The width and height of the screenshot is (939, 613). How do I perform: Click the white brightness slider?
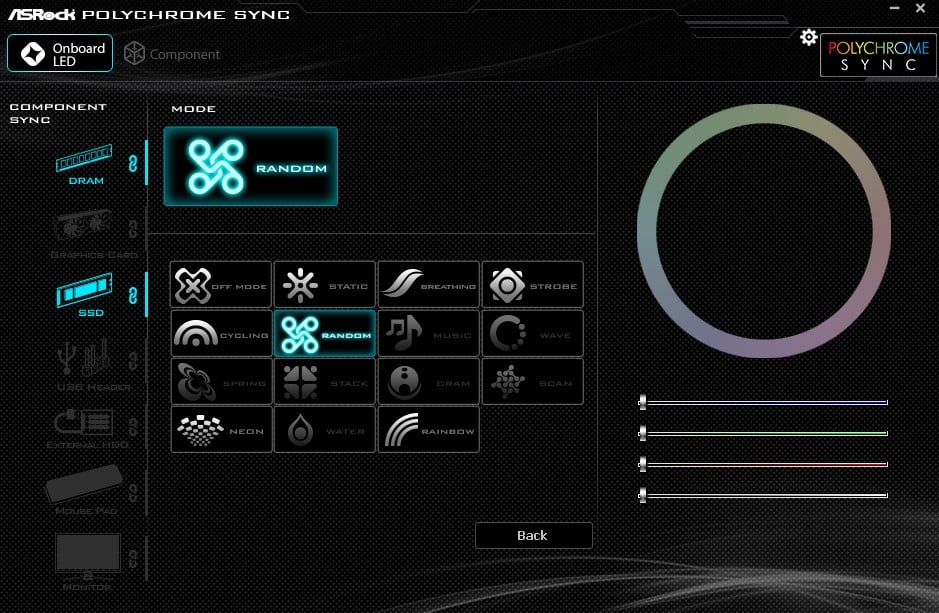[x=764, y=495]
